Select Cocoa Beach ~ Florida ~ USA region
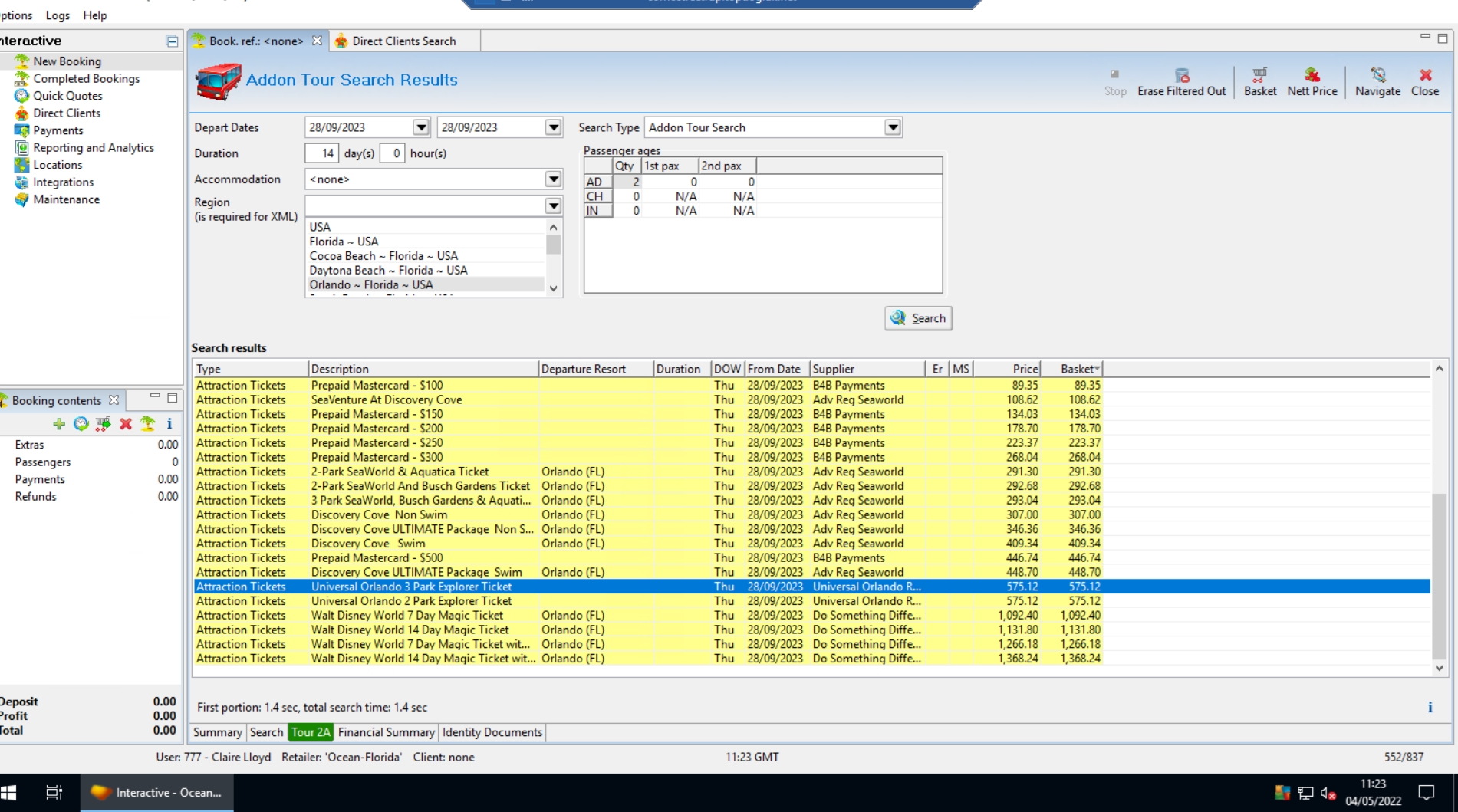 pos(426,256)
